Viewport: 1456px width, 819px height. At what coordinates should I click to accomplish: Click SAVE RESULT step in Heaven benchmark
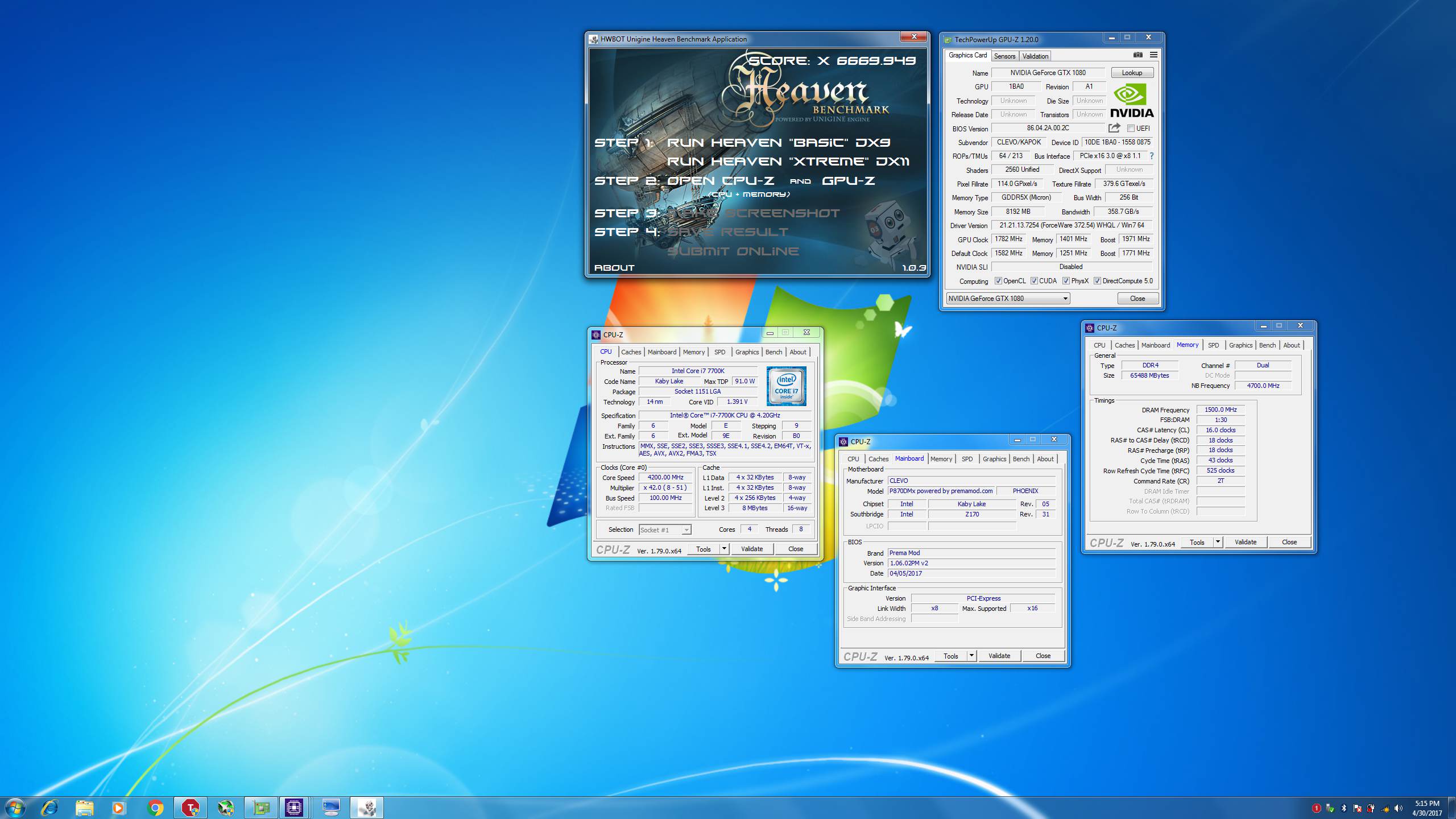(x=728, y=232)
